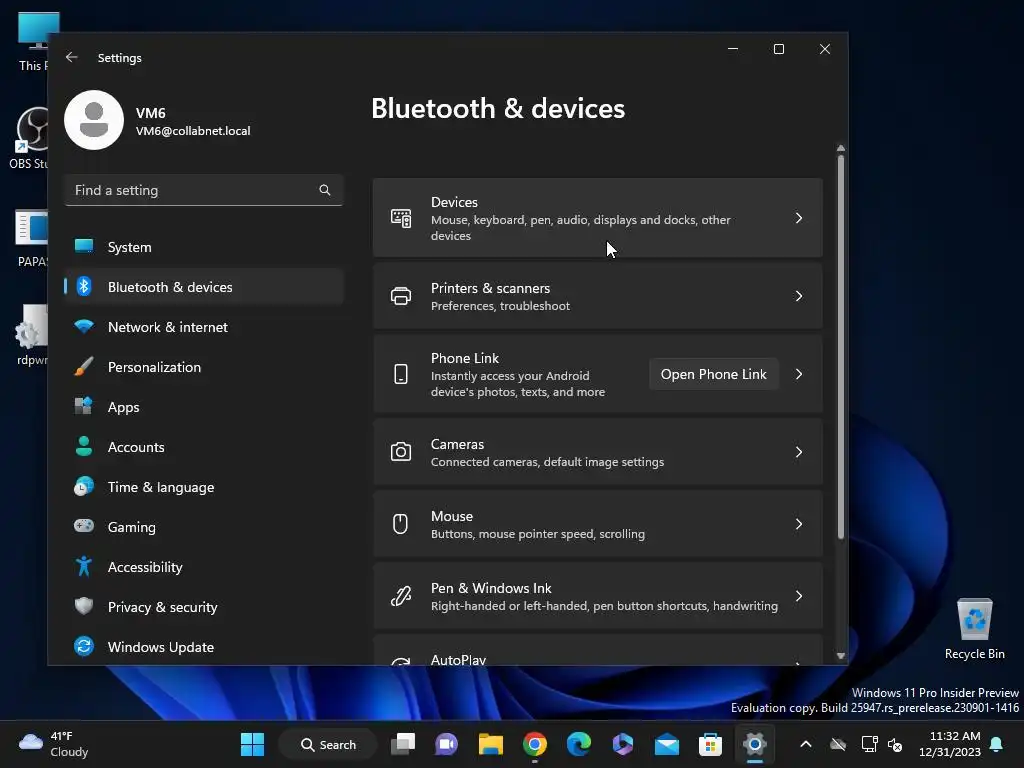Click the search magnifier in Find a setting
1024x768 pixels.
[325, 190]
